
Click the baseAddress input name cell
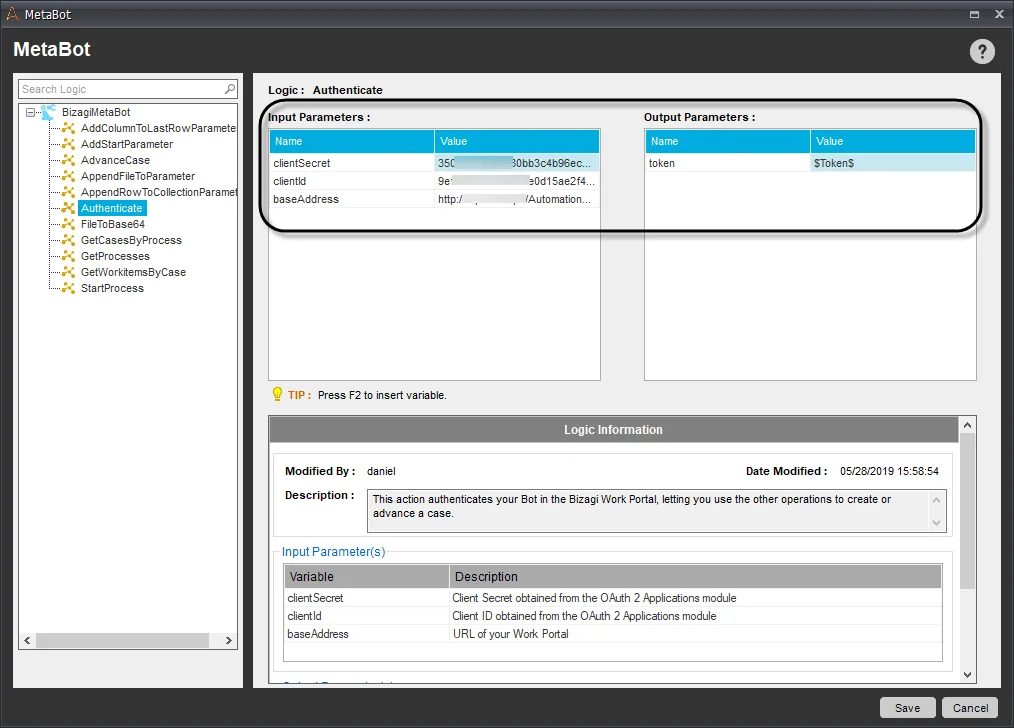coord(352,199)
